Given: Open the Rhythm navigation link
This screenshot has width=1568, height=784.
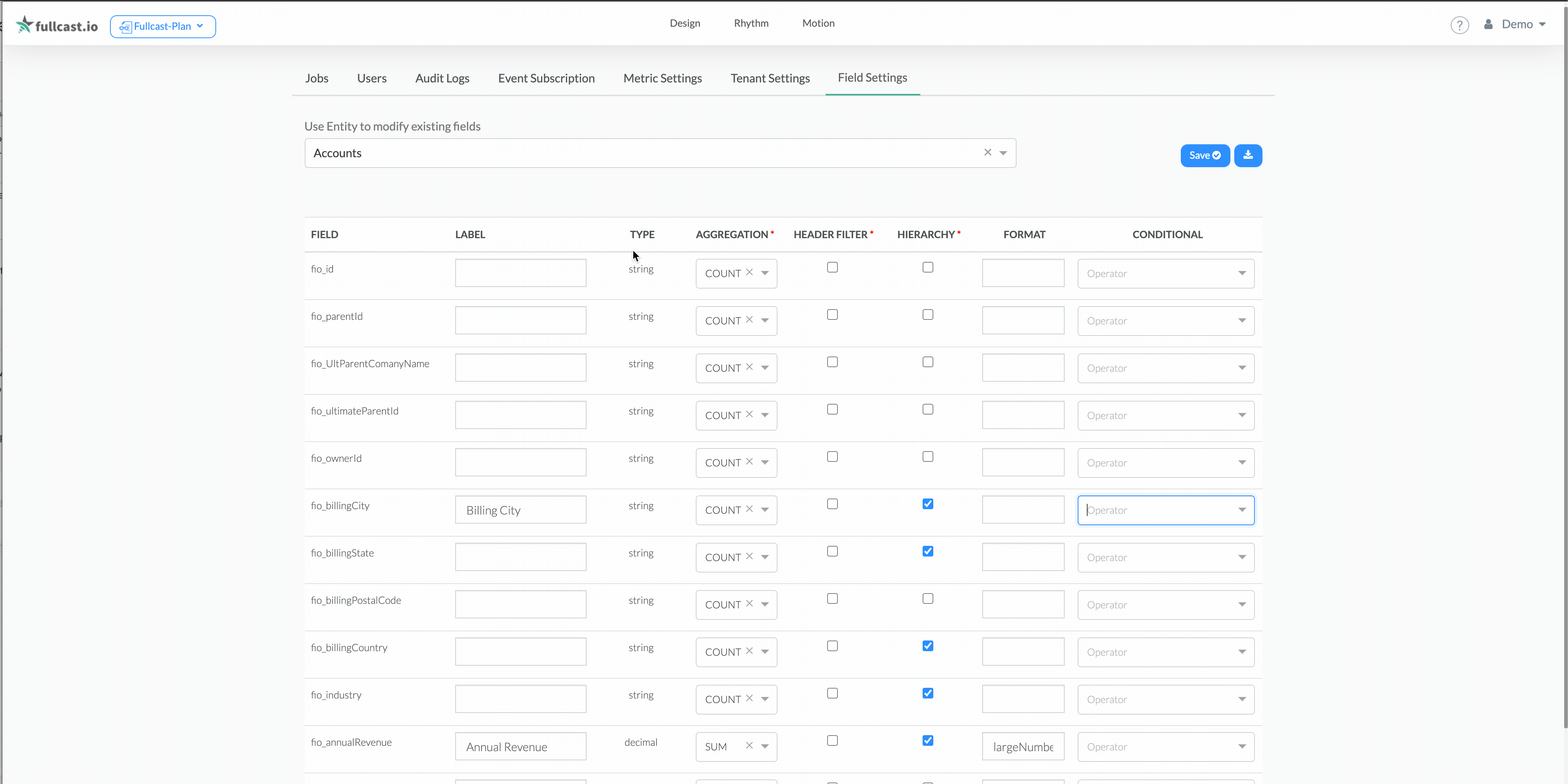Looking at the screenshot, I should [x=751, y=23].
